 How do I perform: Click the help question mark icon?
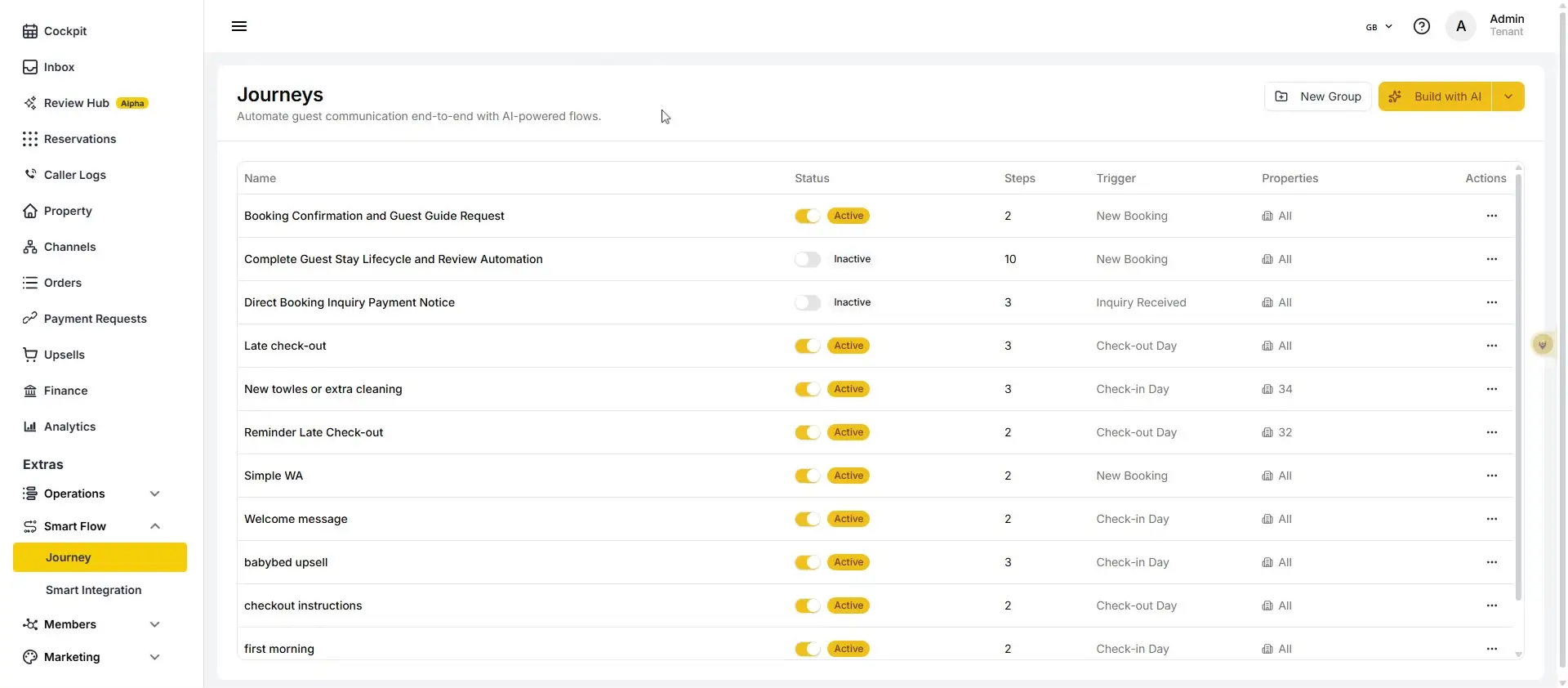[x=1422, y=26]
